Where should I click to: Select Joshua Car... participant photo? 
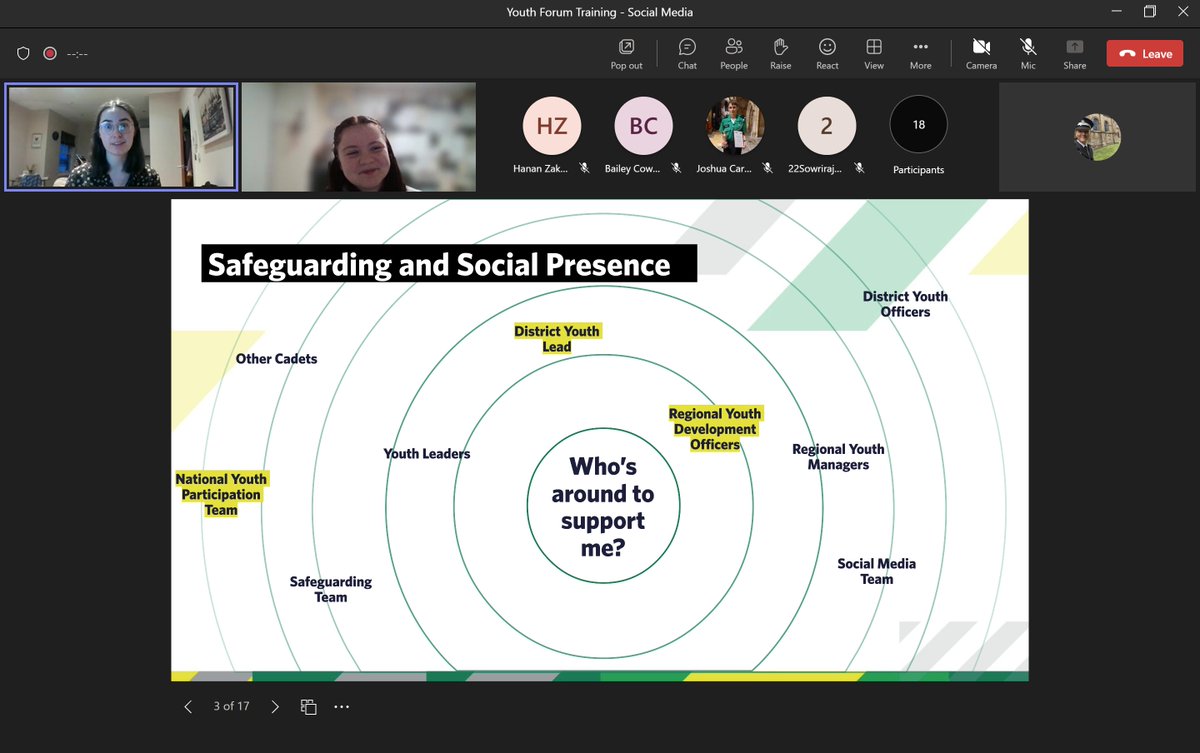click(735, 126)
